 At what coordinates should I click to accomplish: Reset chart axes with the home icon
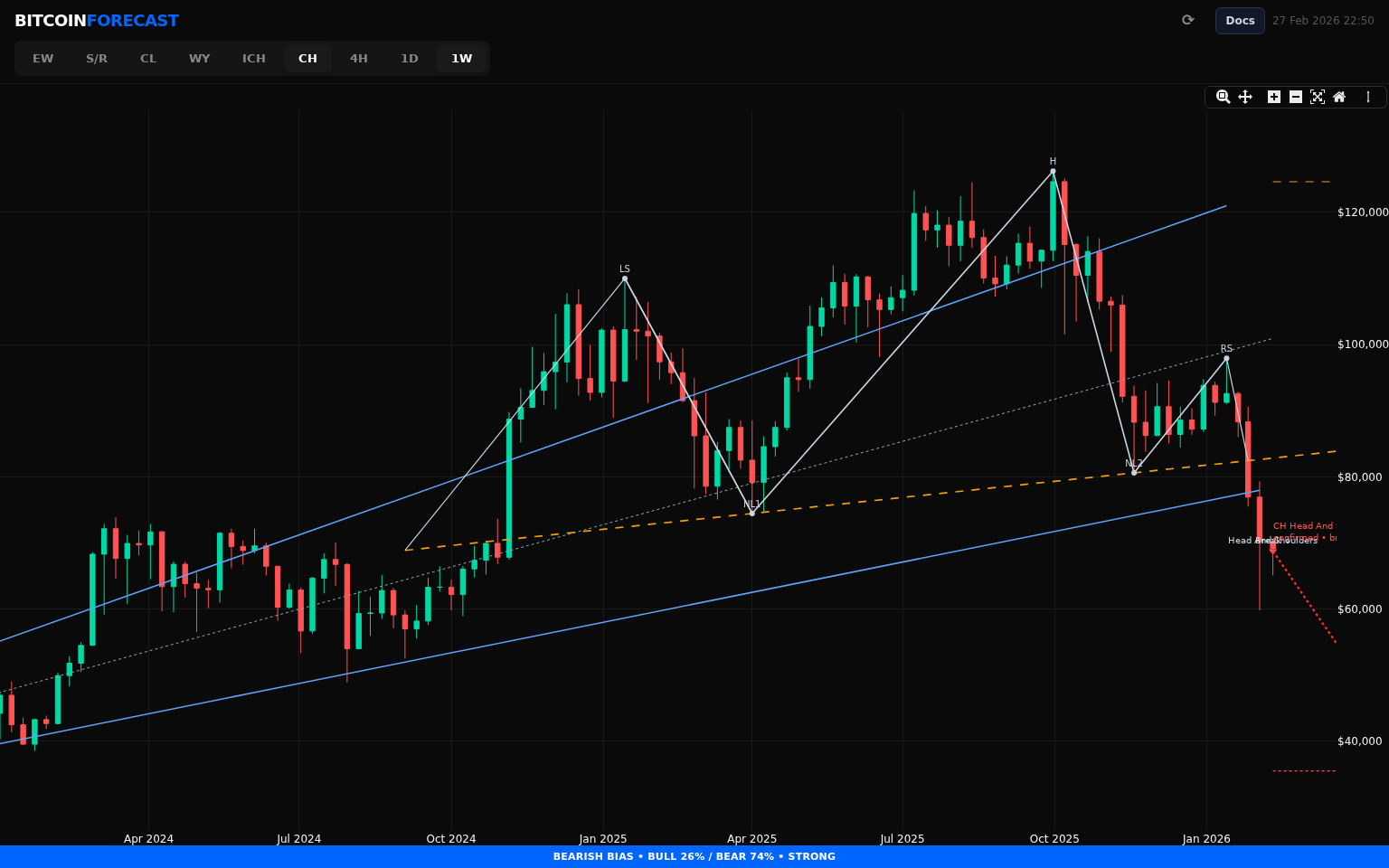click(x=1339, y=97)
